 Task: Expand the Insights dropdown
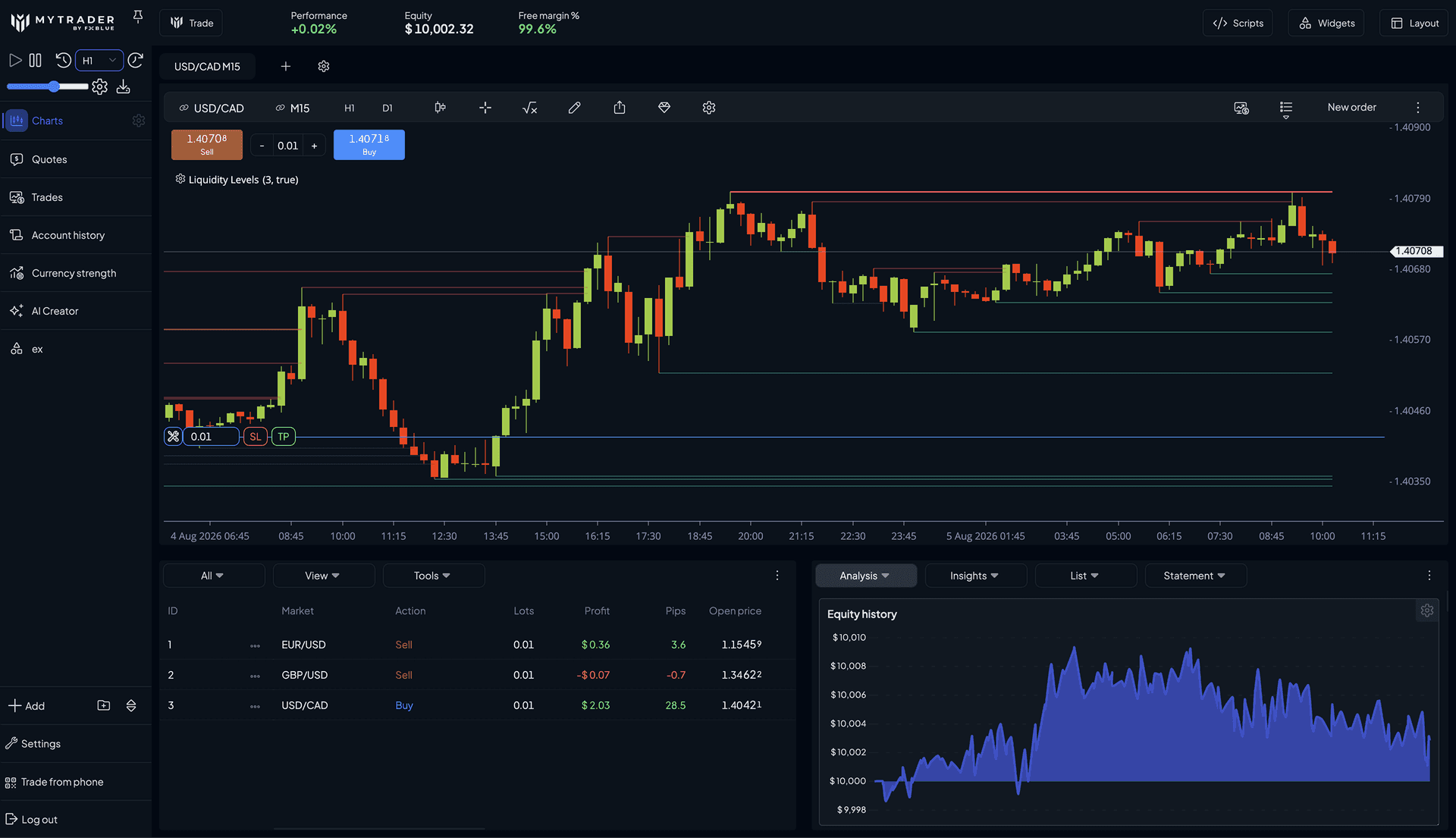[x=975, y=576]
